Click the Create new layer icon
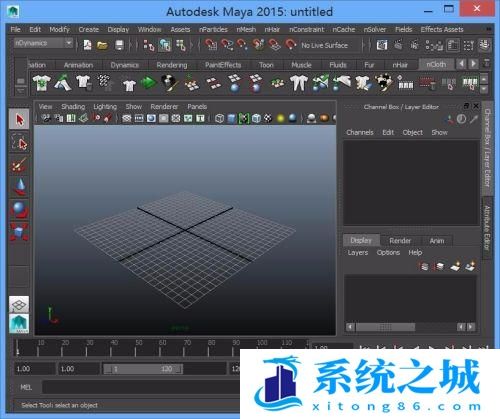The height and width of the screenshot is (419, 500). point(455,266)
